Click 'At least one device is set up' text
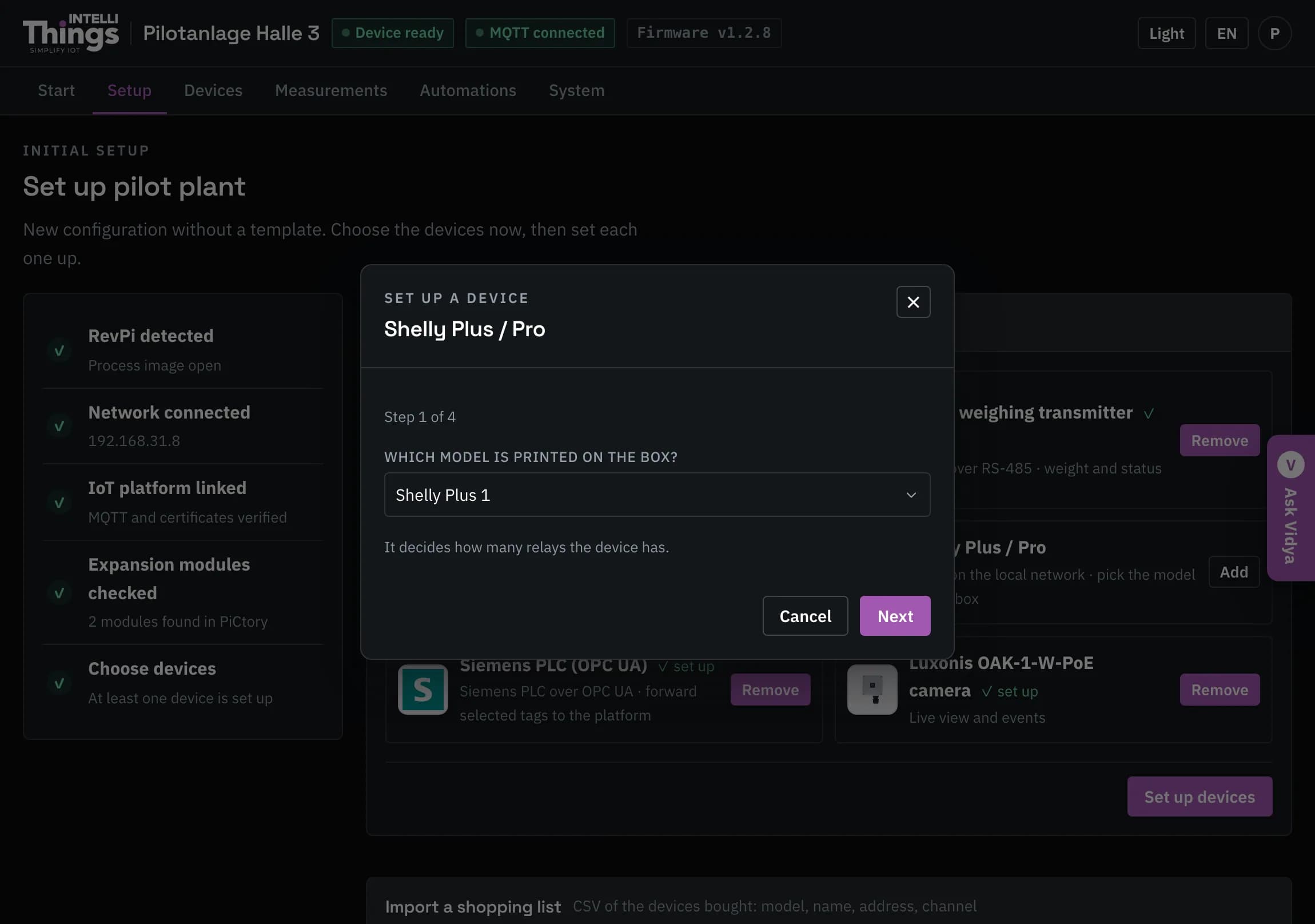The width and height of the screenshot is (1315, 924). click(181, 698)
